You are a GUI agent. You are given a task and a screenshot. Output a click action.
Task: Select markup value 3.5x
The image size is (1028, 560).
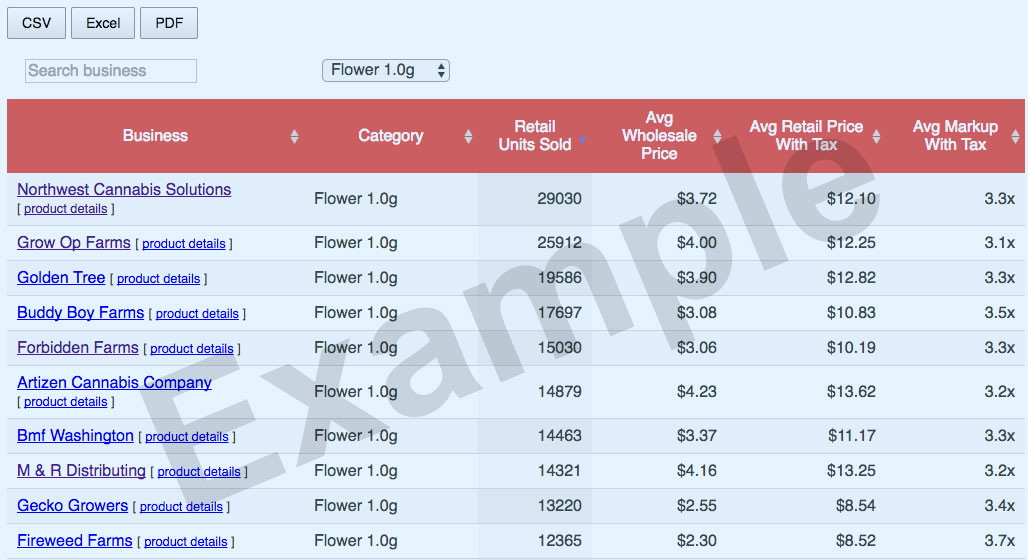point(1000,313)
